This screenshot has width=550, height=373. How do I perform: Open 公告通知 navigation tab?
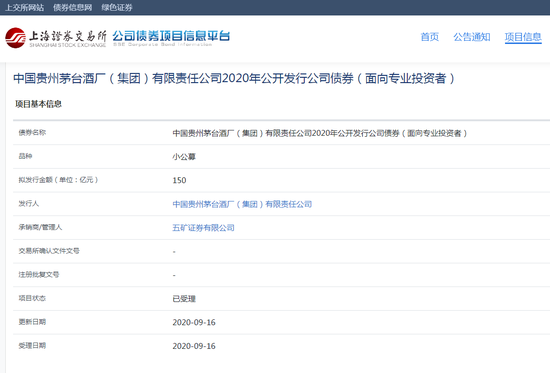(472, 37)
